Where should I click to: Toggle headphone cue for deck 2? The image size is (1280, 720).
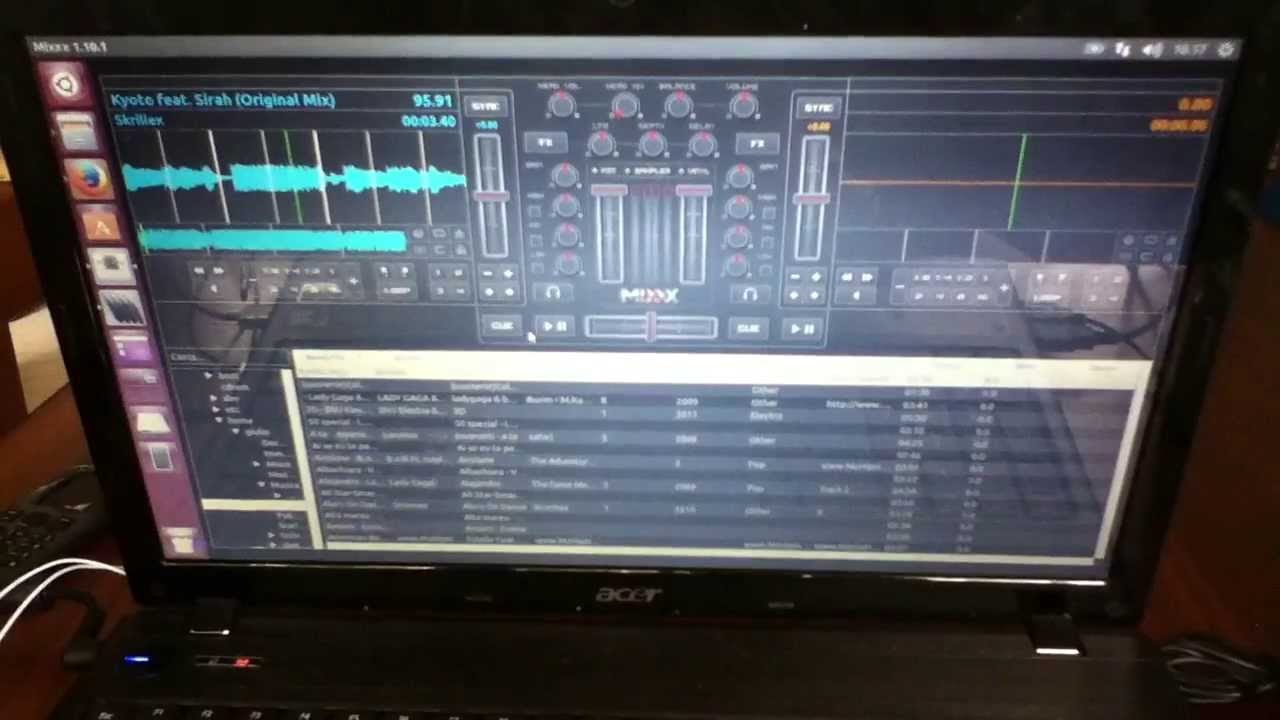coord(750,294)
